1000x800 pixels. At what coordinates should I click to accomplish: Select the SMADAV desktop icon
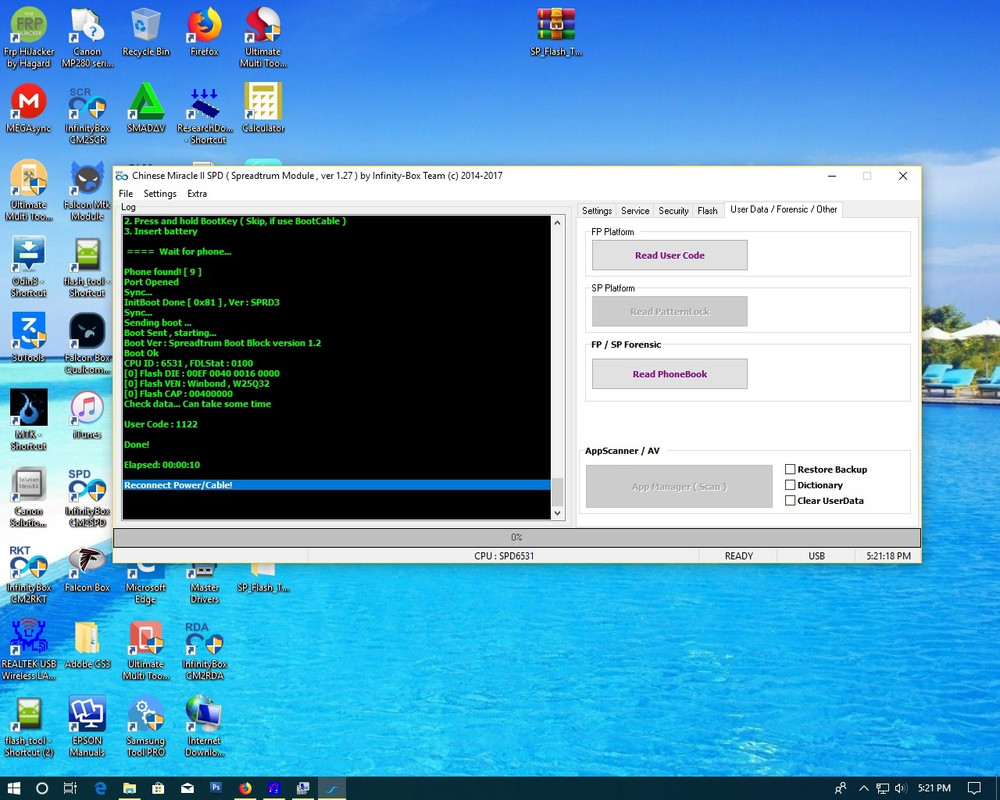(x=146, y=108)
